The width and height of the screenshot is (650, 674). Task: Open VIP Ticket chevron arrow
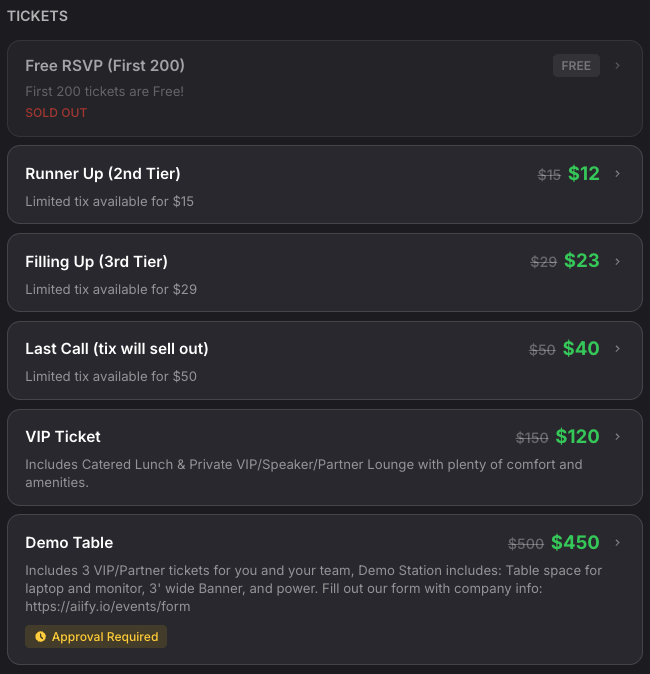pos(618,437)
